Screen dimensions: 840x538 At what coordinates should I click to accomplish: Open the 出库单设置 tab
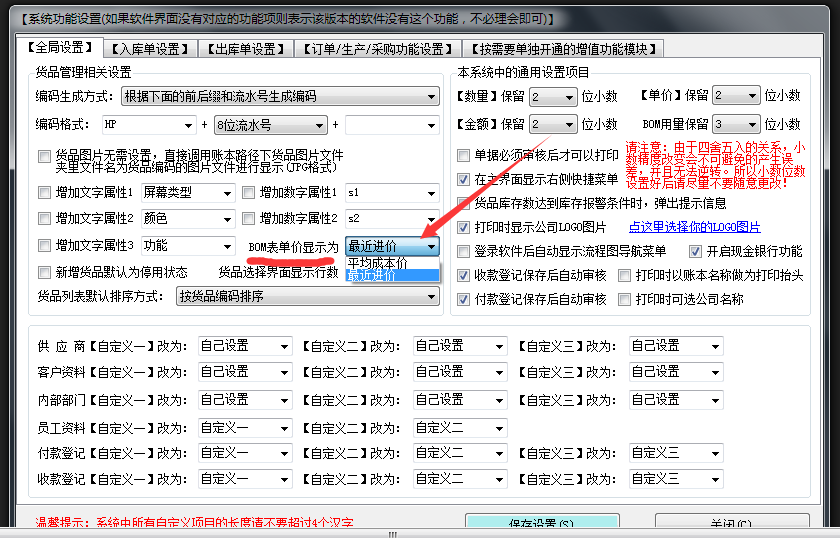click(x=244, y=49)
